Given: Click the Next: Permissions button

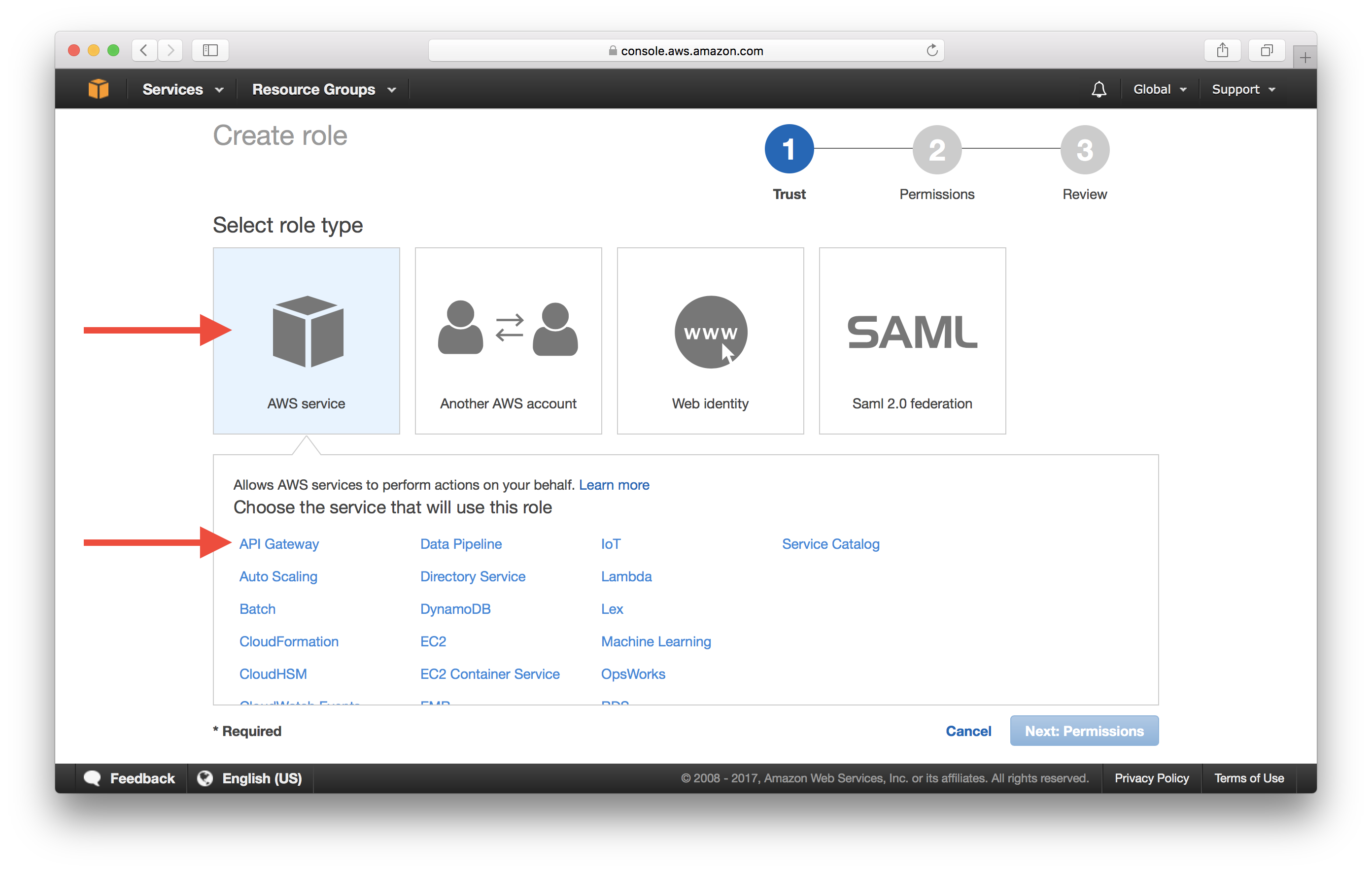Looking at the screenshot, I should (x=1085, y=730).
